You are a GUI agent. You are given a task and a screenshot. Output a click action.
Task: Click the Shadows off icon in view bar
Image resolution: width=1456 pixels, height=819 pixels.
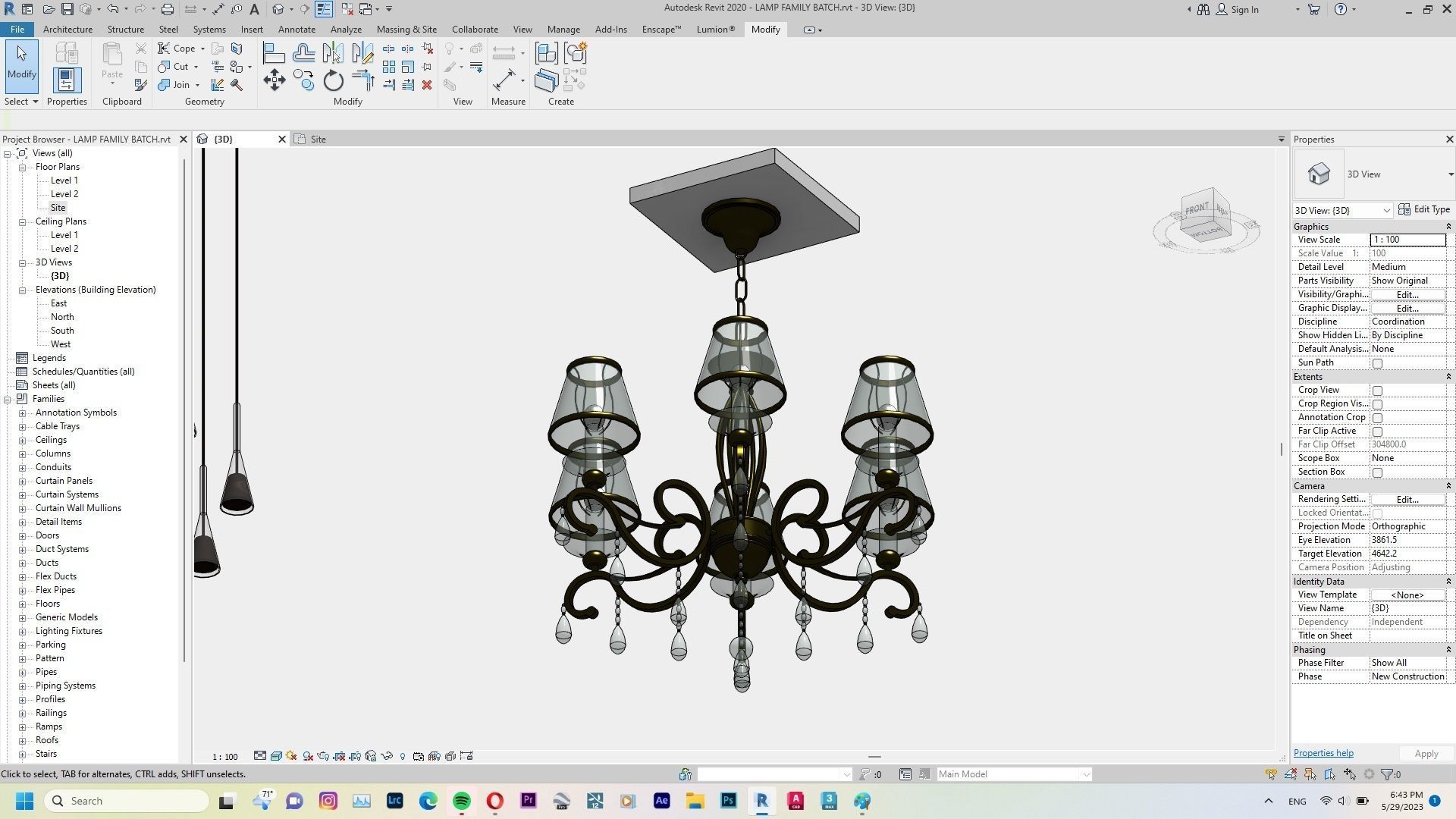[x=308, y=756]
